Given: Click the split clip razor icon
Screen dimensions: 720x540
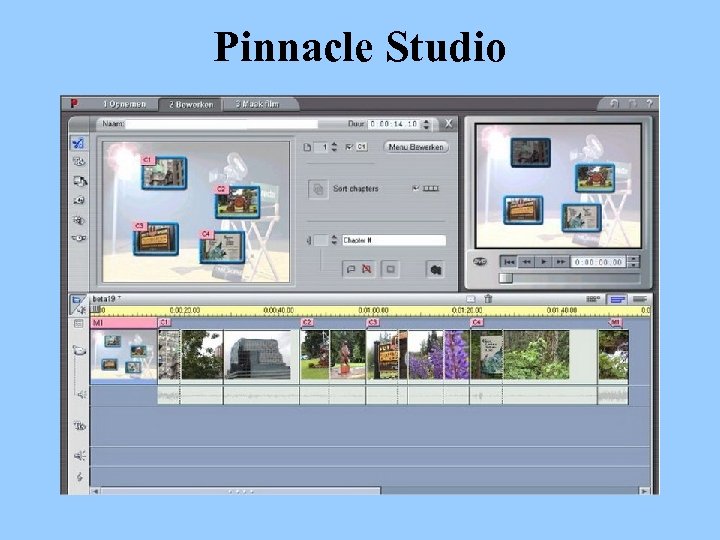Looking at the screenshot, I should [x=471, y=299].
